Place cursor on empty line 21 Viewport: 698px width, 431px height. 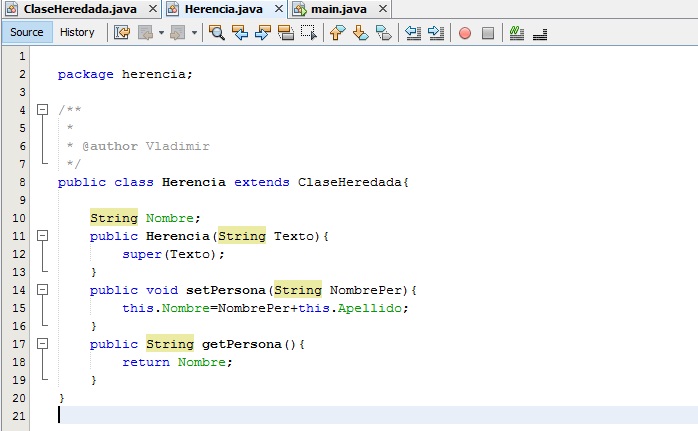(377, 415)
